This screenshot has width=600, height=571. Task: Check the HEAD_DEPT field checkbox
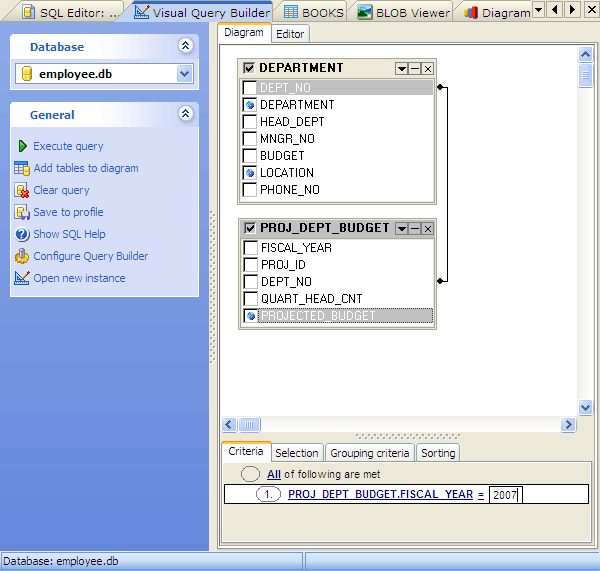point(249,122)
